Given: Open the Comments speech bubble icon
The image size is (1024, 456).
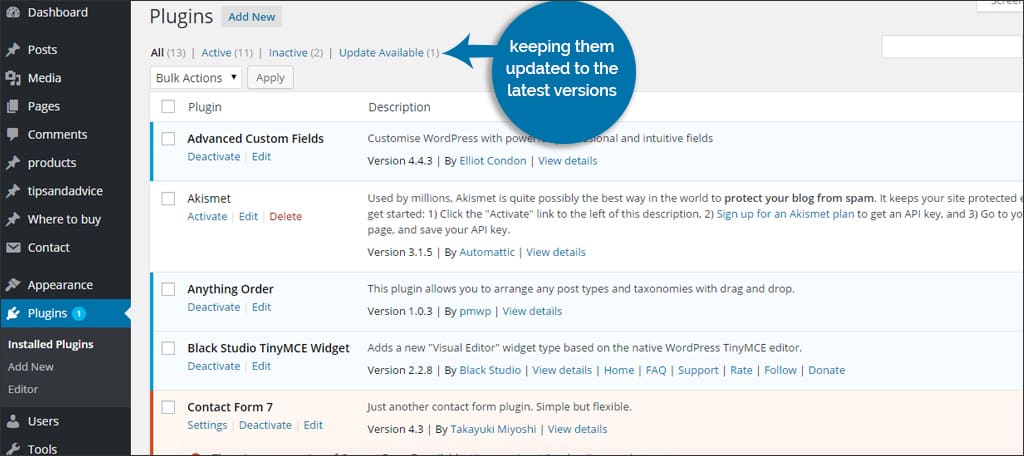Looking at the screenshot, I should point(12,135).
